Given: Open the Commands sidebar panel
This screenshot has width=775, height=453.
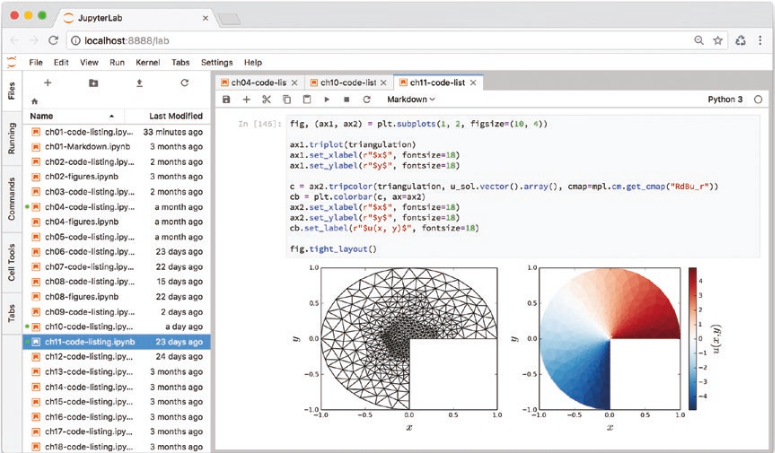Looking at the screenshot, I should (11, 199).
